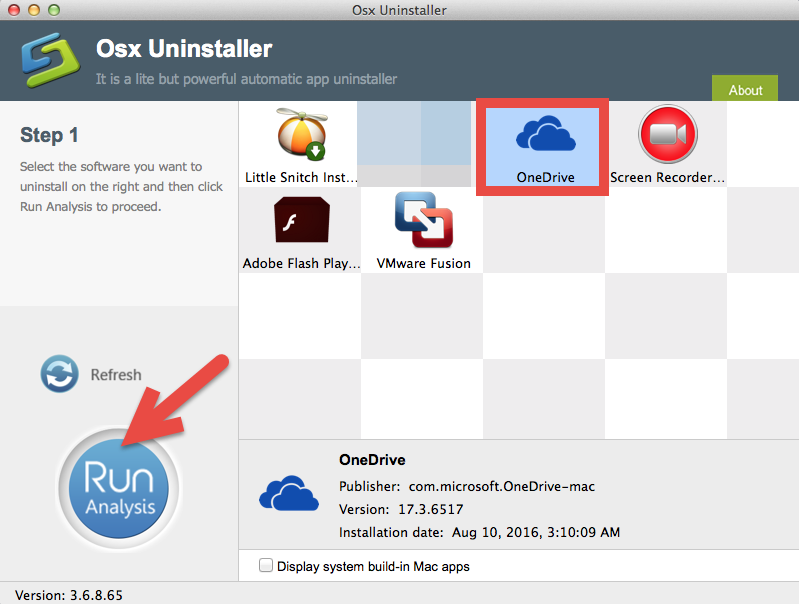Viewport: 799px width, 604px height.
Task: Select the Little Snitch Installer app icon
Action: (302, 134)
